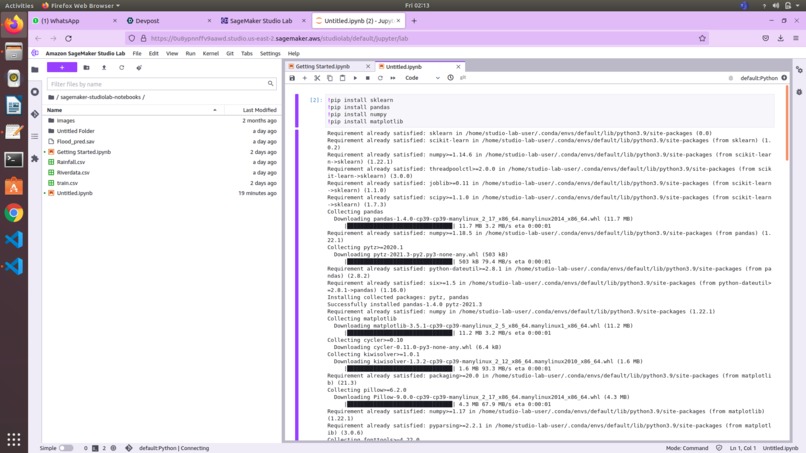Open Table of Contents sidebar icon
The height and width of the screenshot is (453, 806).
pyautogui.click(x=35, y=136)
